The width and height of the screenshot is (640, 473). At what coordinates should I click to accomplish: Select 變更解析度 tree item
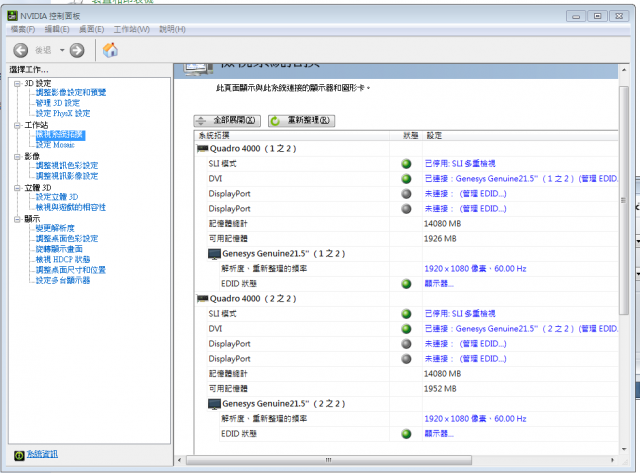pos(56,228)
